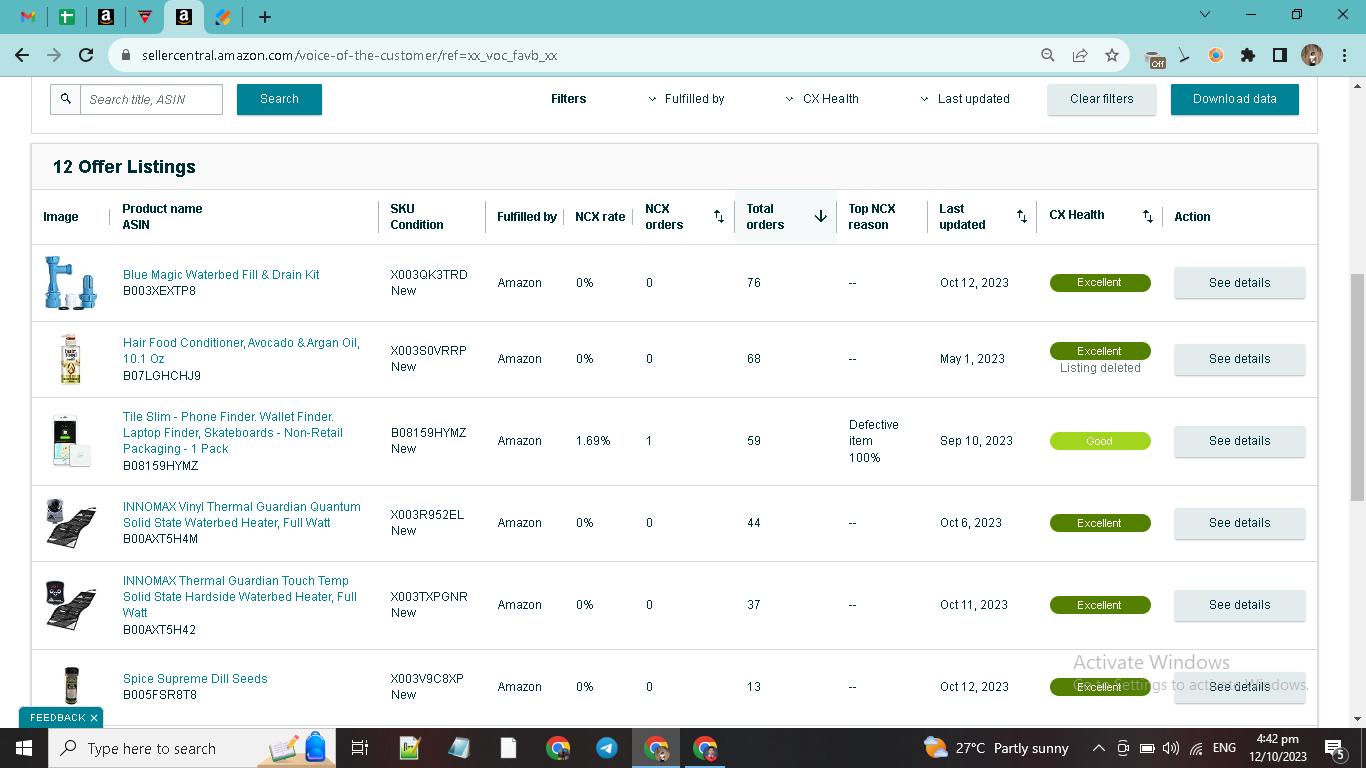
Task: Open the Chrome profile avatar
Action: click(x=1312, y=56)
